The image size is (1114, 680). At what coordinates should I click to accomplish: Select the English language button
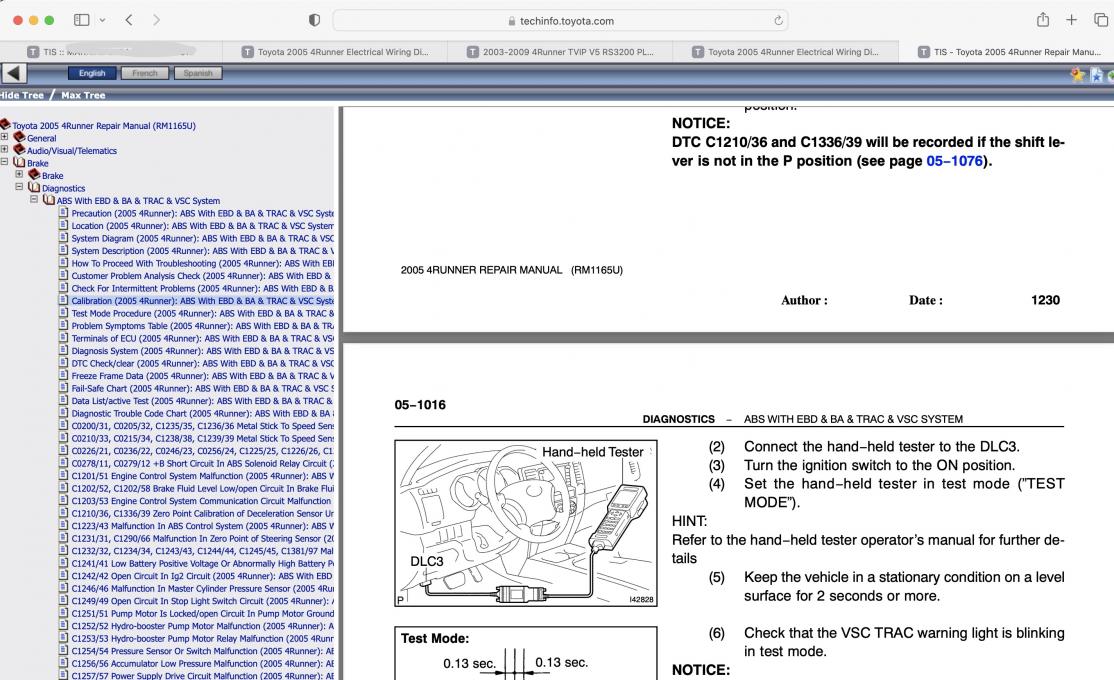(x=92, y=72)
